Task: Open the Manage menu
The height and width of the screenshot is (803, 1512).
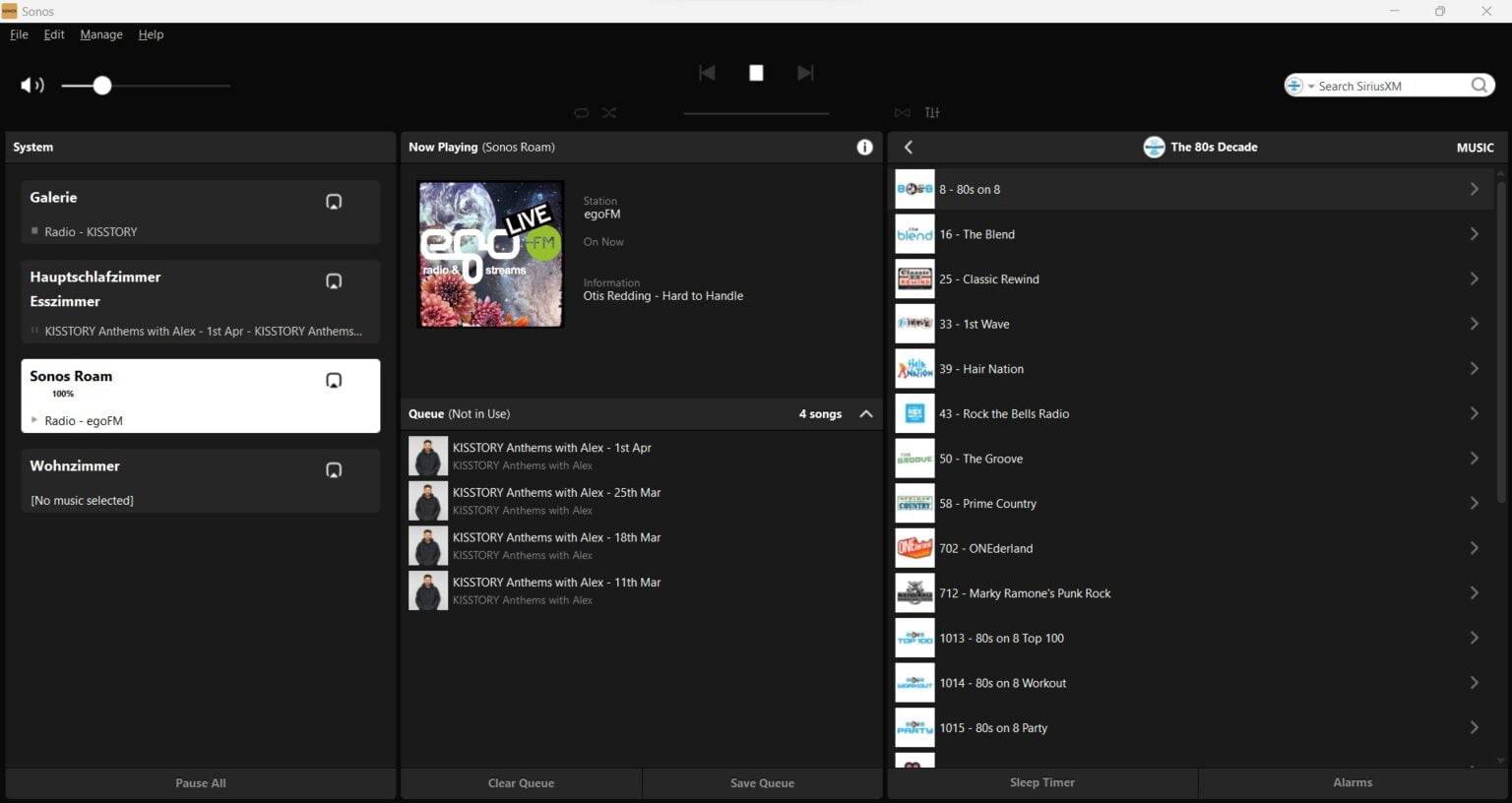Action: pyautogui.click(x=100, y=34)
